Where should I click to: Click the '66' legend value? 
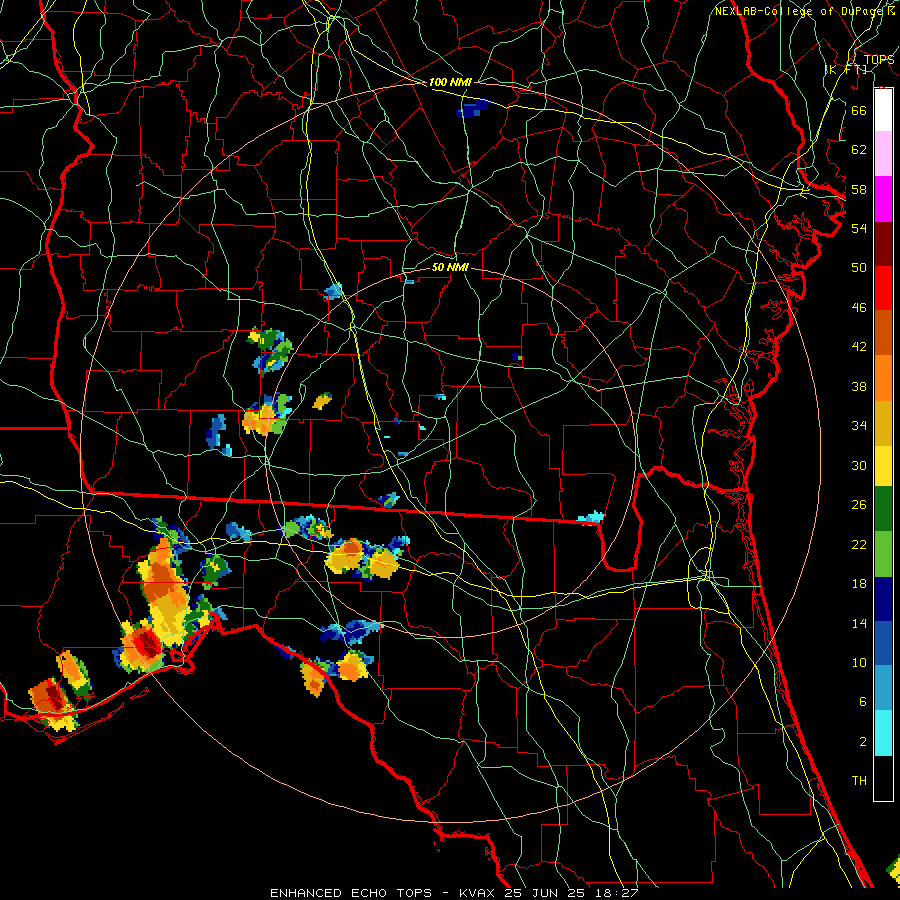(x=859, y=110)
